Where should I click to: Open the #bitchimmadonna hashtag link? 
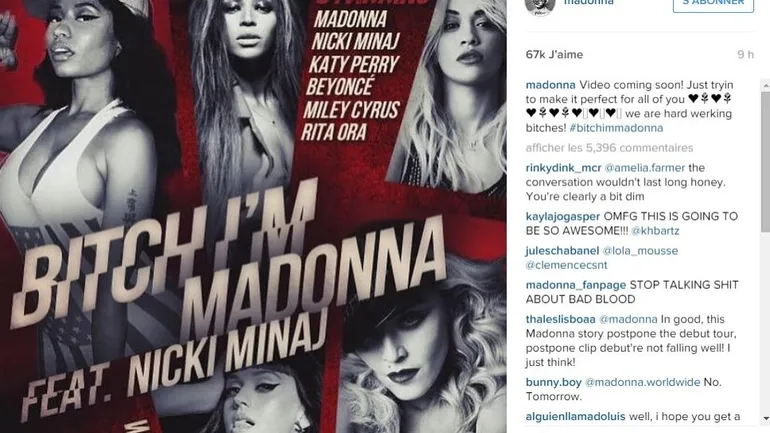pos(616,128)
